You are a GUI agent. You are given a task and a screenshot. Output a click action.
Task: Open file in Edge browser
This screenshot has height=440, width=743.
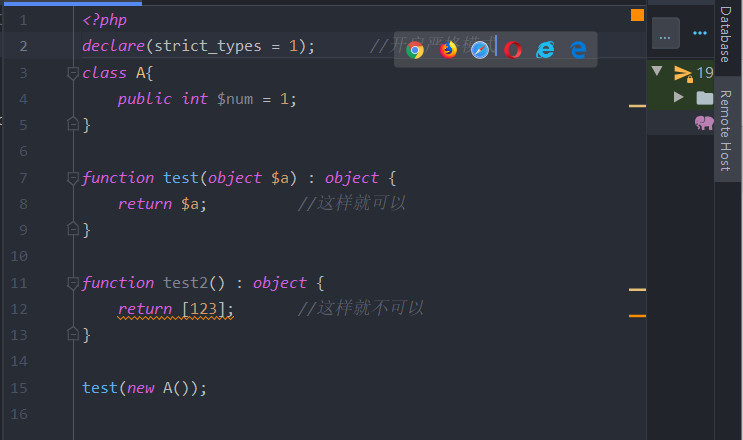click(578, 50)
